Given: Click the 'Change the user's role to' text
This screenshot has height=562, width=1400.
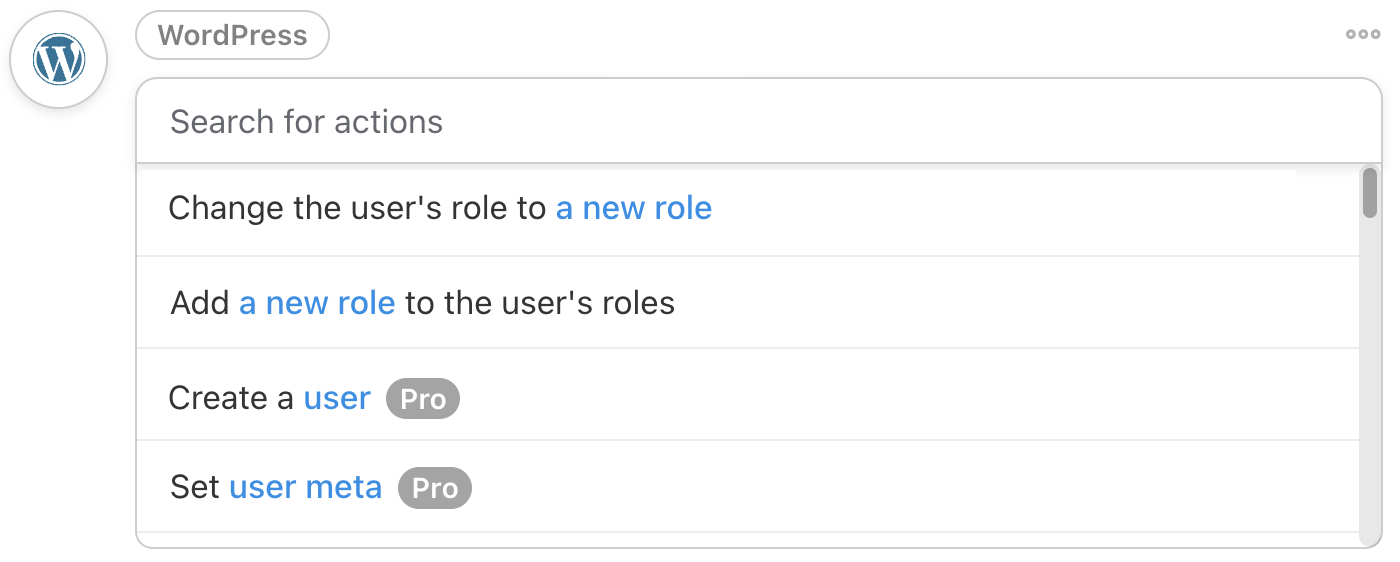Looking at the screenshot, I should pyautogui.click(x=357, y=209).
